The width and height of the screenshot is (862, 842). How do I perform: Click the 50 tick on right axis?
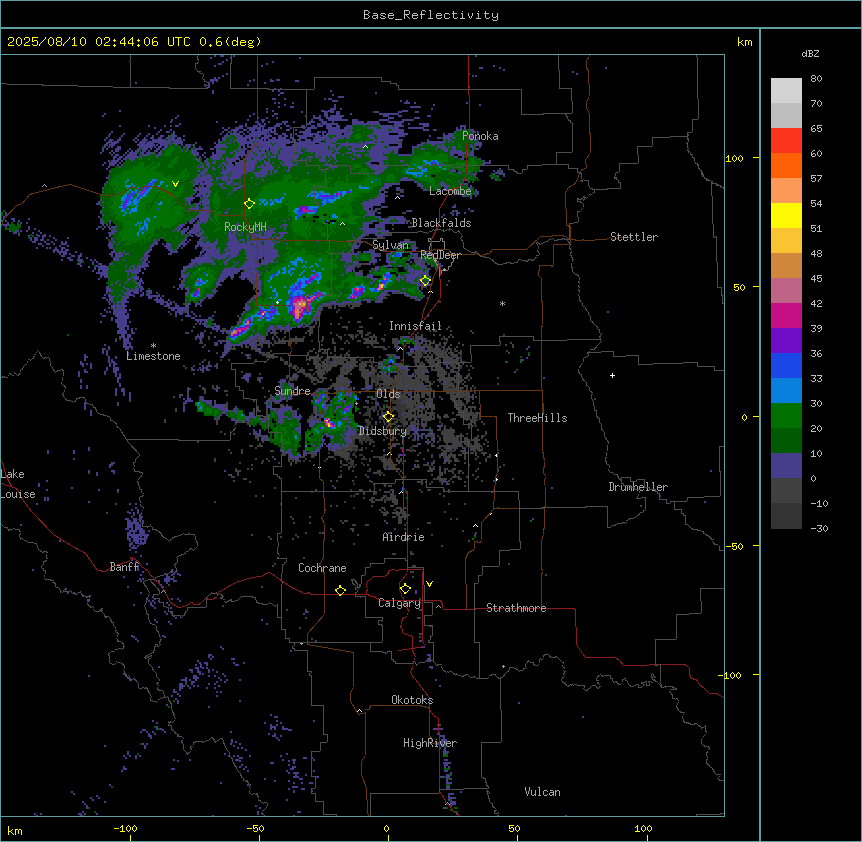coord(739,287)
